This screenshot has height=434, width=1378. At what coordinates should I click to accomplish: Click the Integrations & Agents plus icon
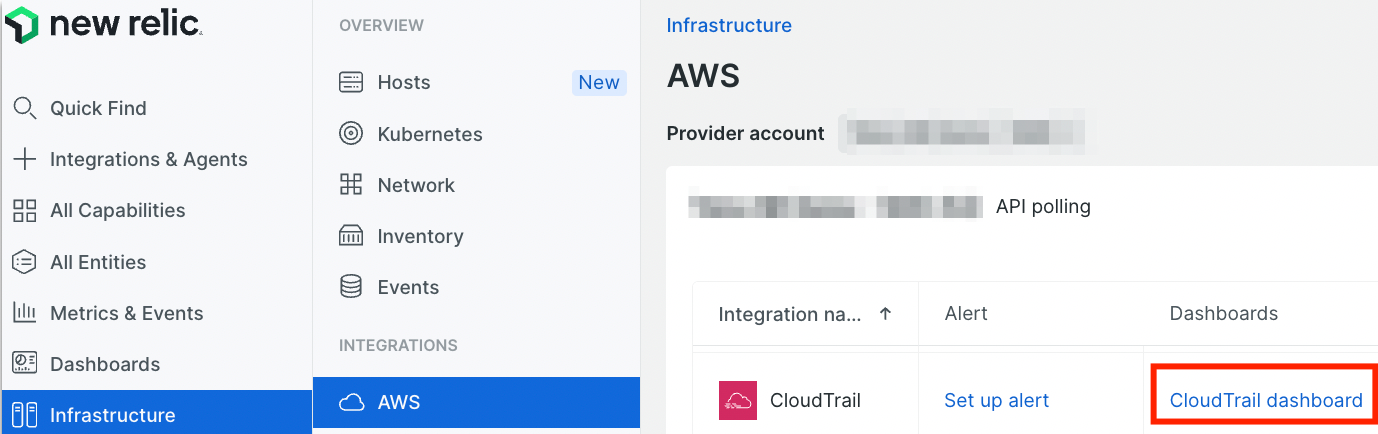pos(24,159)
